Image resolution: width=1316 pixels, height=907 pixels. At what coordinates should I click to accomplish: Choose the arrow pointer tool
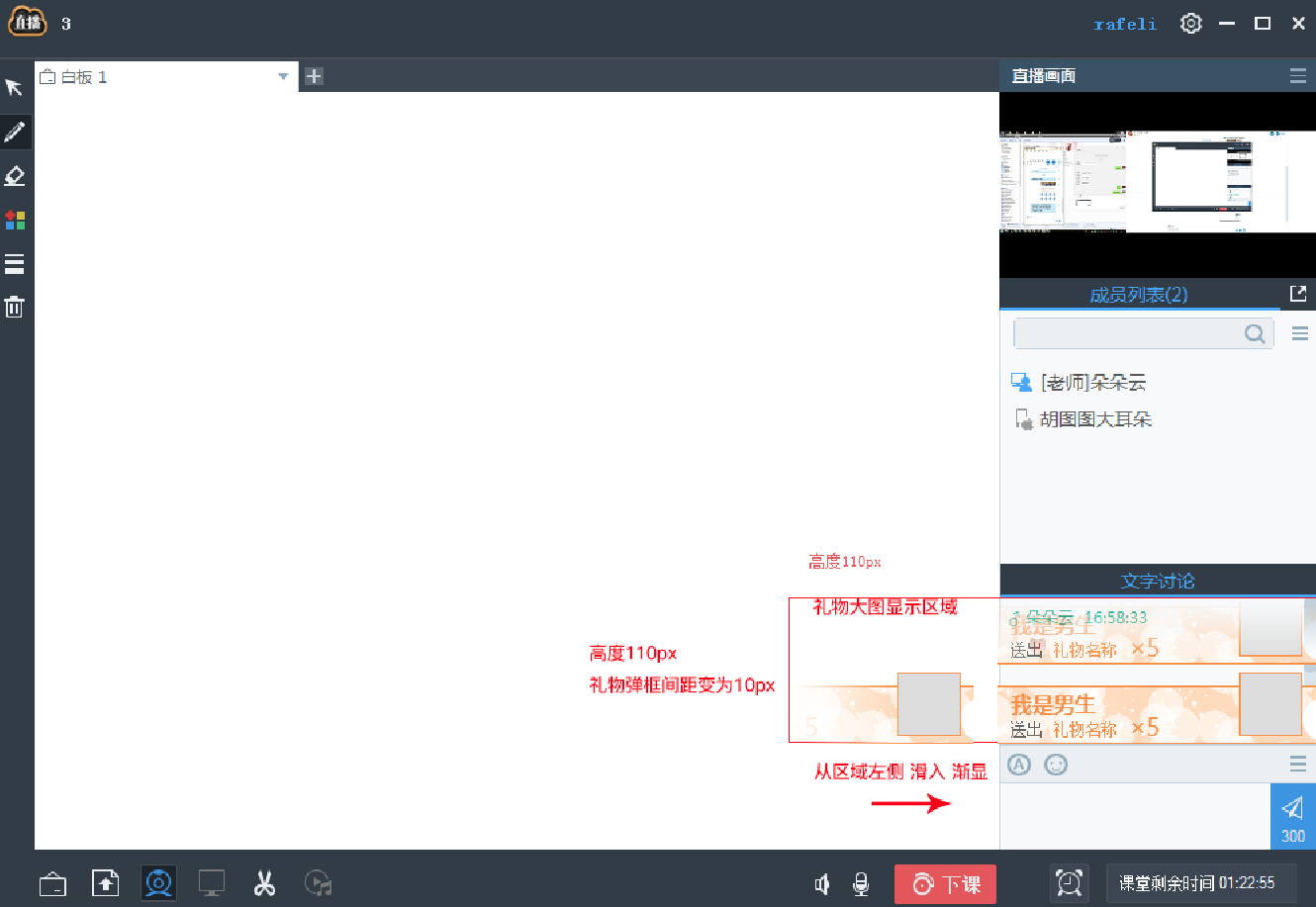[14, 88]
